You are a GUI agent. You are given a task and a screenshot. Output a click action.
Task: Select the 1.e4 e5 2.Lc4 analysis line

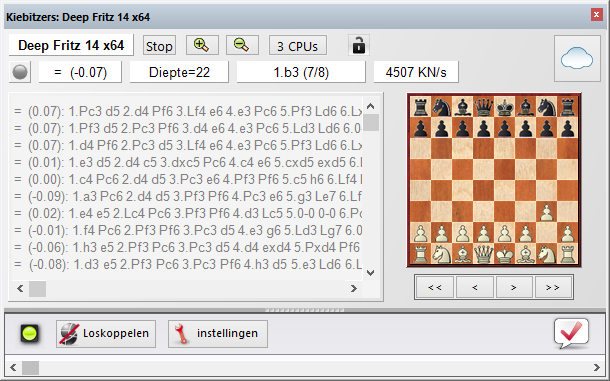coord(188,214)
